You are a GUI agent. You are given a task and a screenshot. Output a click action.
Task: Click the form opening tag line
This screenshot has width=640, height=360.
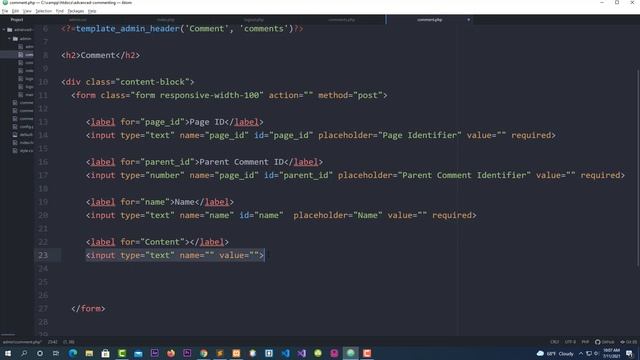click(229, 95)
